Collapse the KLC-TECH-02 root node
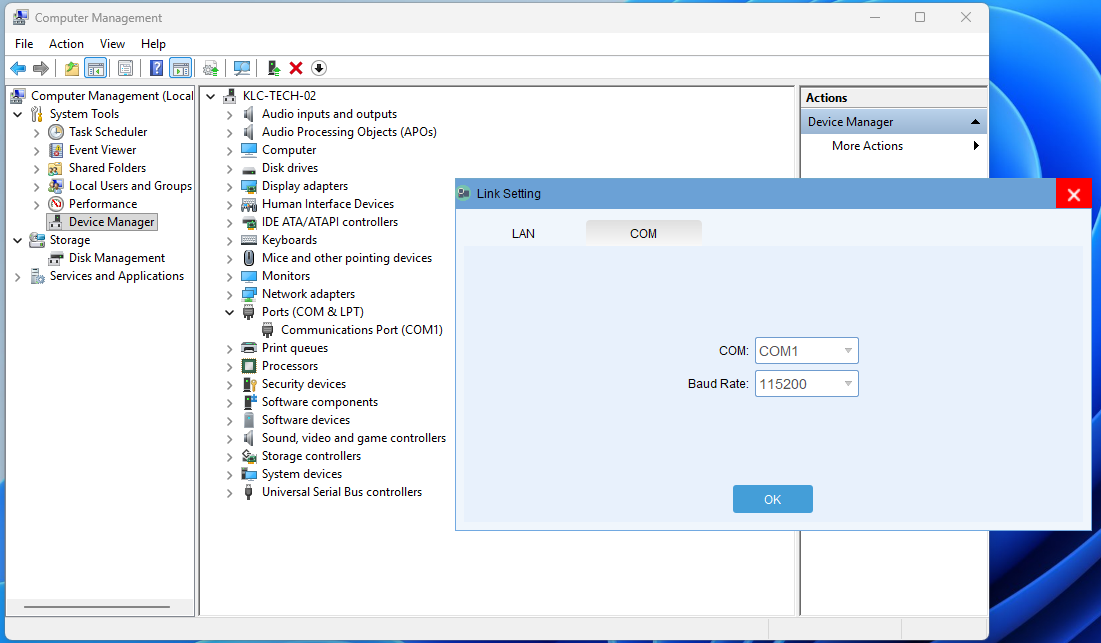 pyautogui.click(x=211, y=96)
